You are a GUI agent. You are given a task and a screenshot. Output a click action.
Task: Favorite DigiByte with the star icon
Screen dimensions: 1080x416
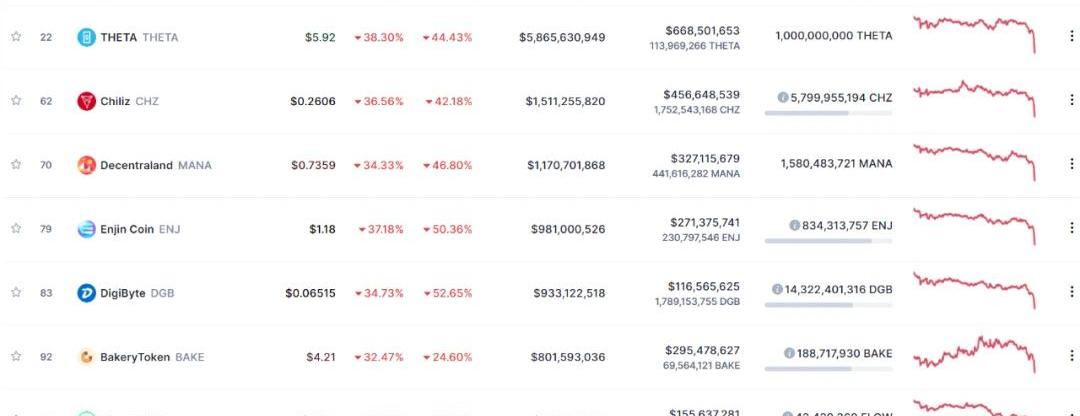pyautogui.click(x=16, y=293)
